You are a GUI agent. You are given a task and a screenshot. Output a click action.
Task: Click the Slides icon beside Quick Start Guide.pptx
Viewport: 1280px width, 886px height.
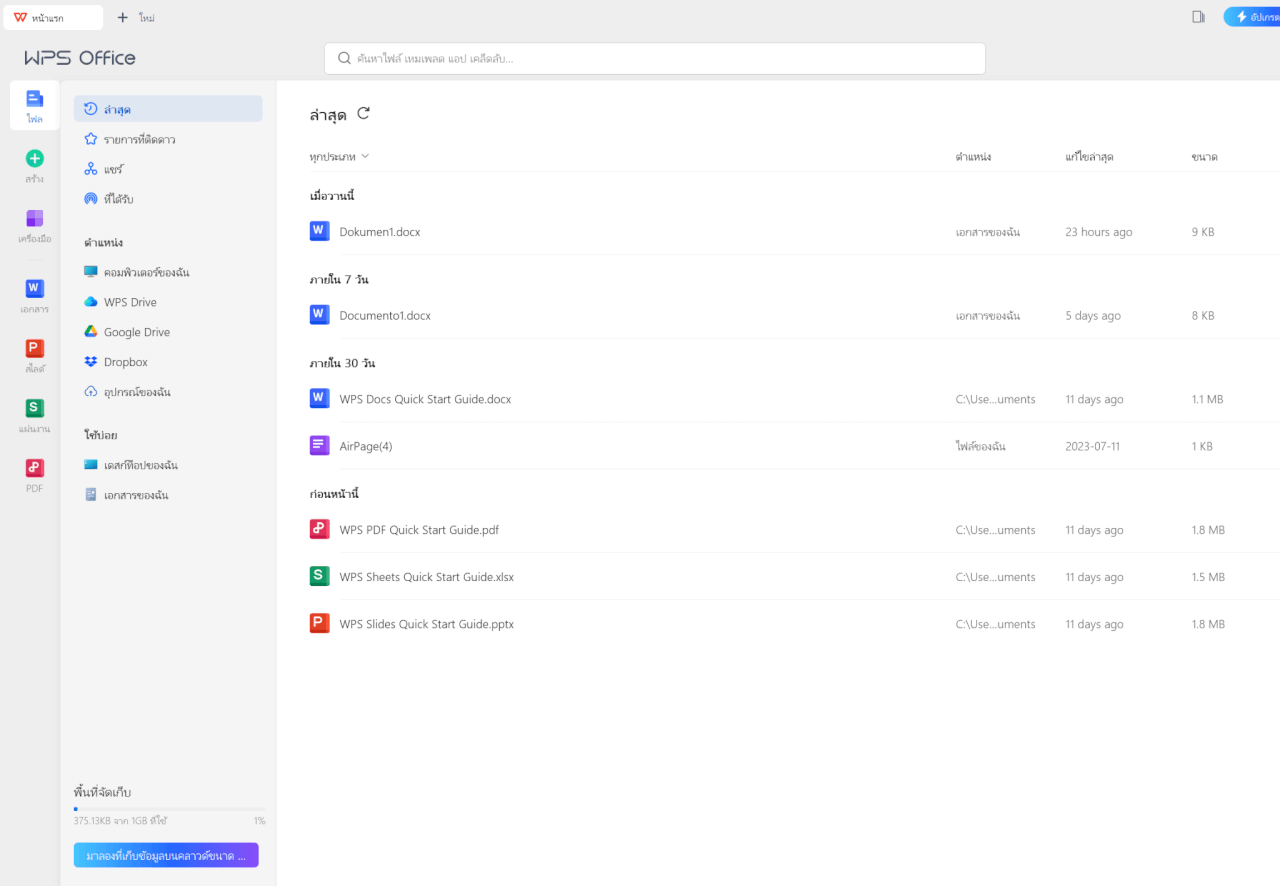click(319, 623)
